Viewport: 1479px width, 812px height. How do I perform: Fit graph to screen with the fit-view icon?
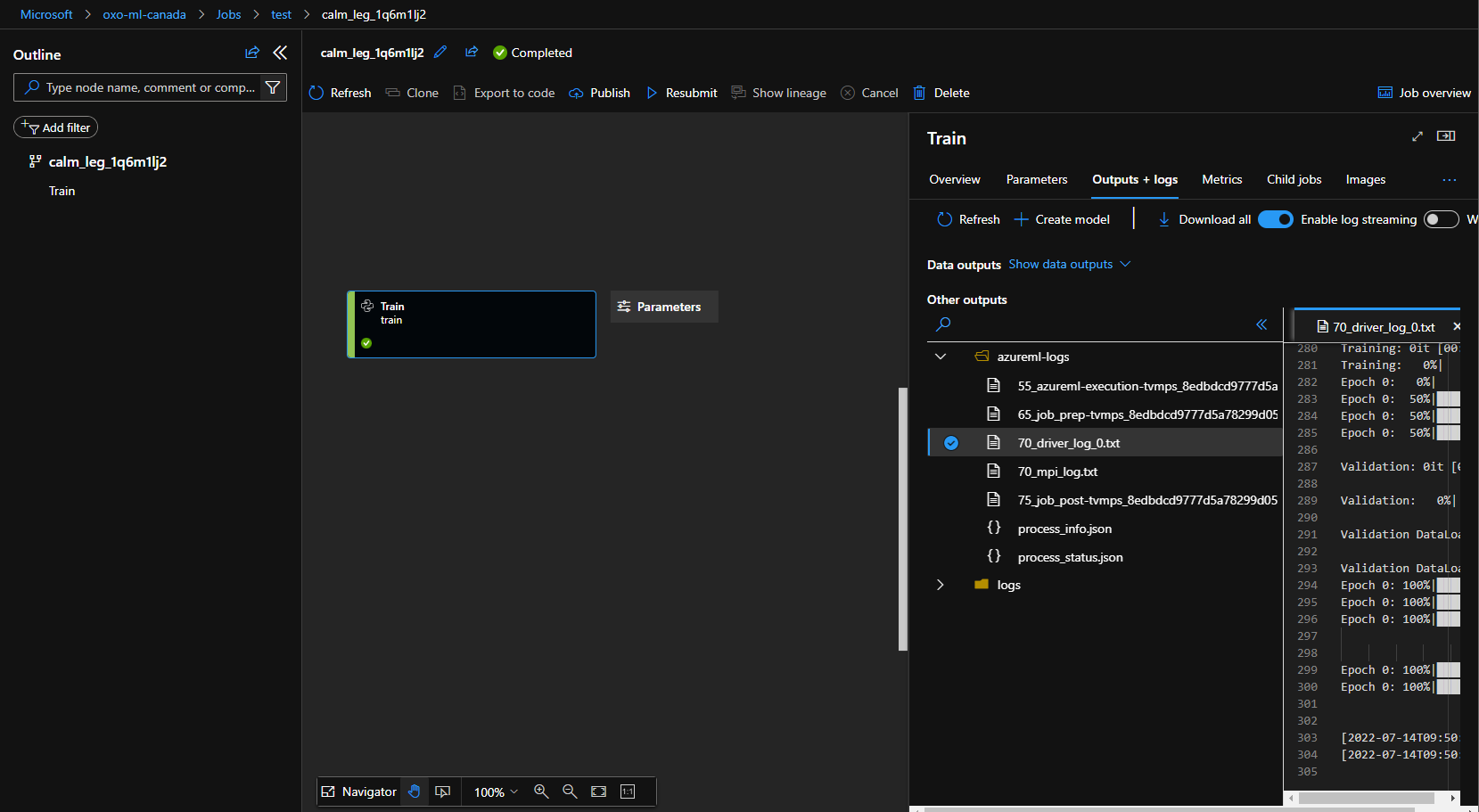point(598,791)
